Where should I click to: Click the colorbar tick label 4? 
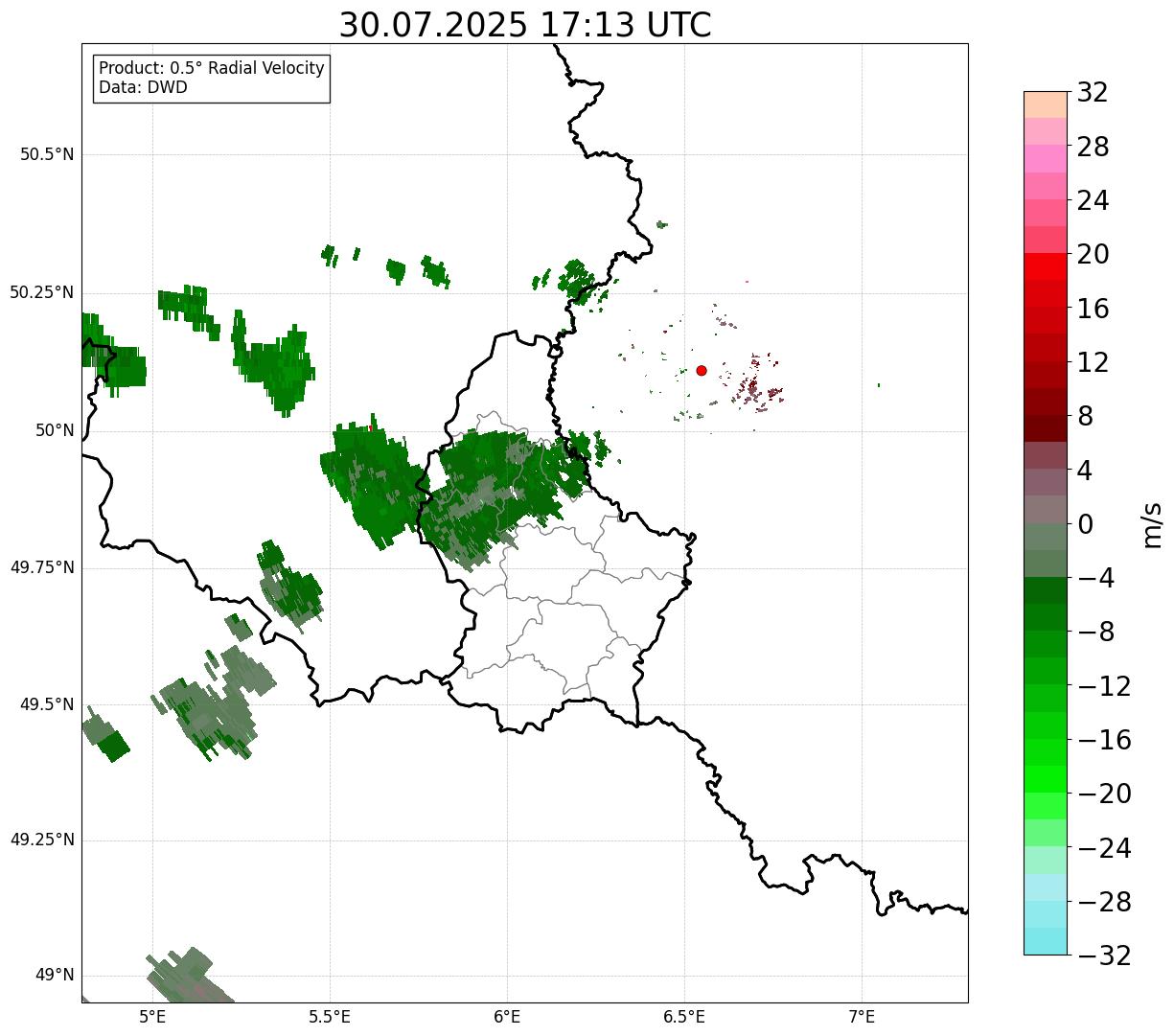pos(1085,472)
